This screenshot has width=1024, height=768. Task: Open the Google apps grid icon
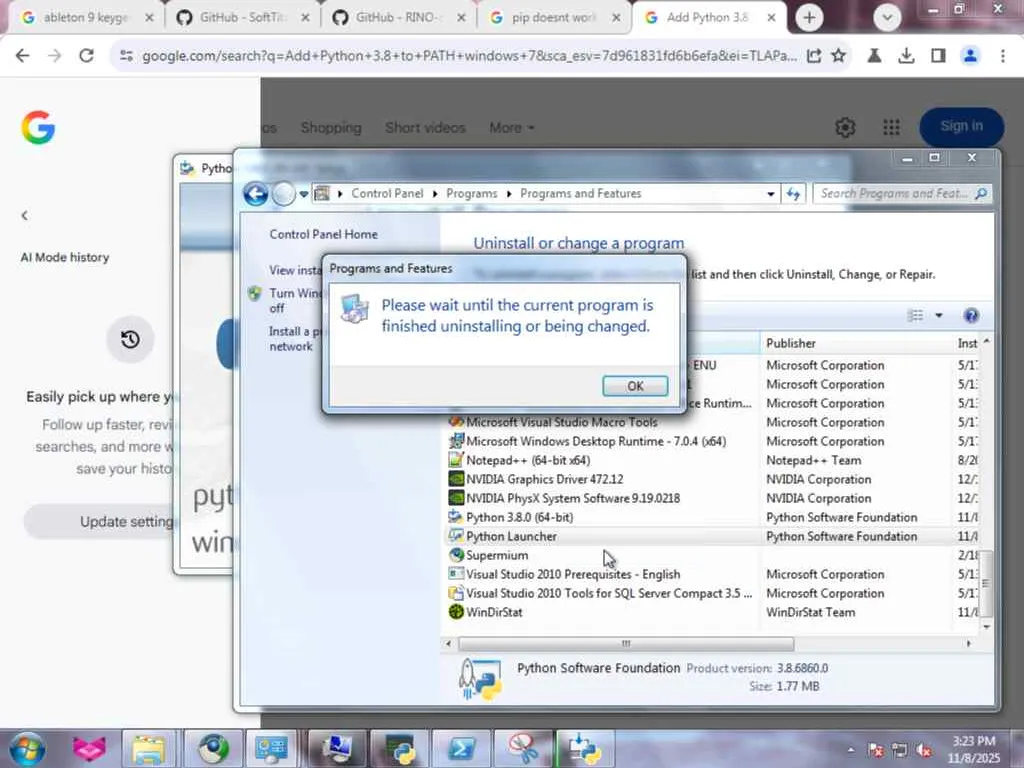pos(891,127)
